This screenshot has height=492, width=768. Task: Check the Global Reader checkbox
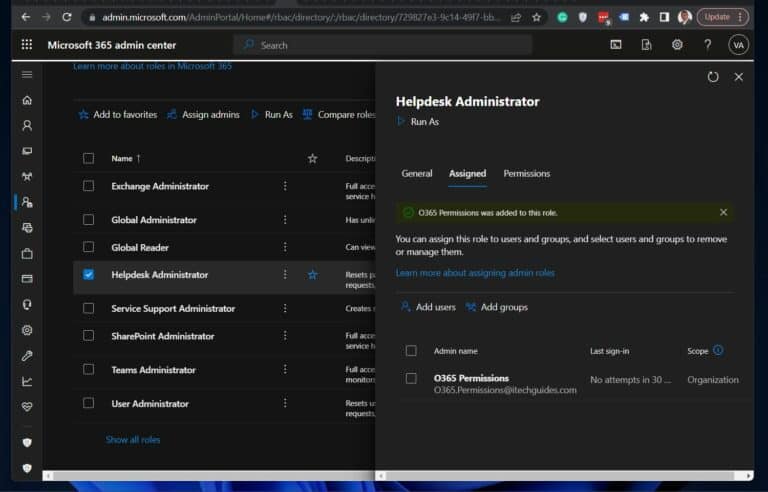pos(88,246)
